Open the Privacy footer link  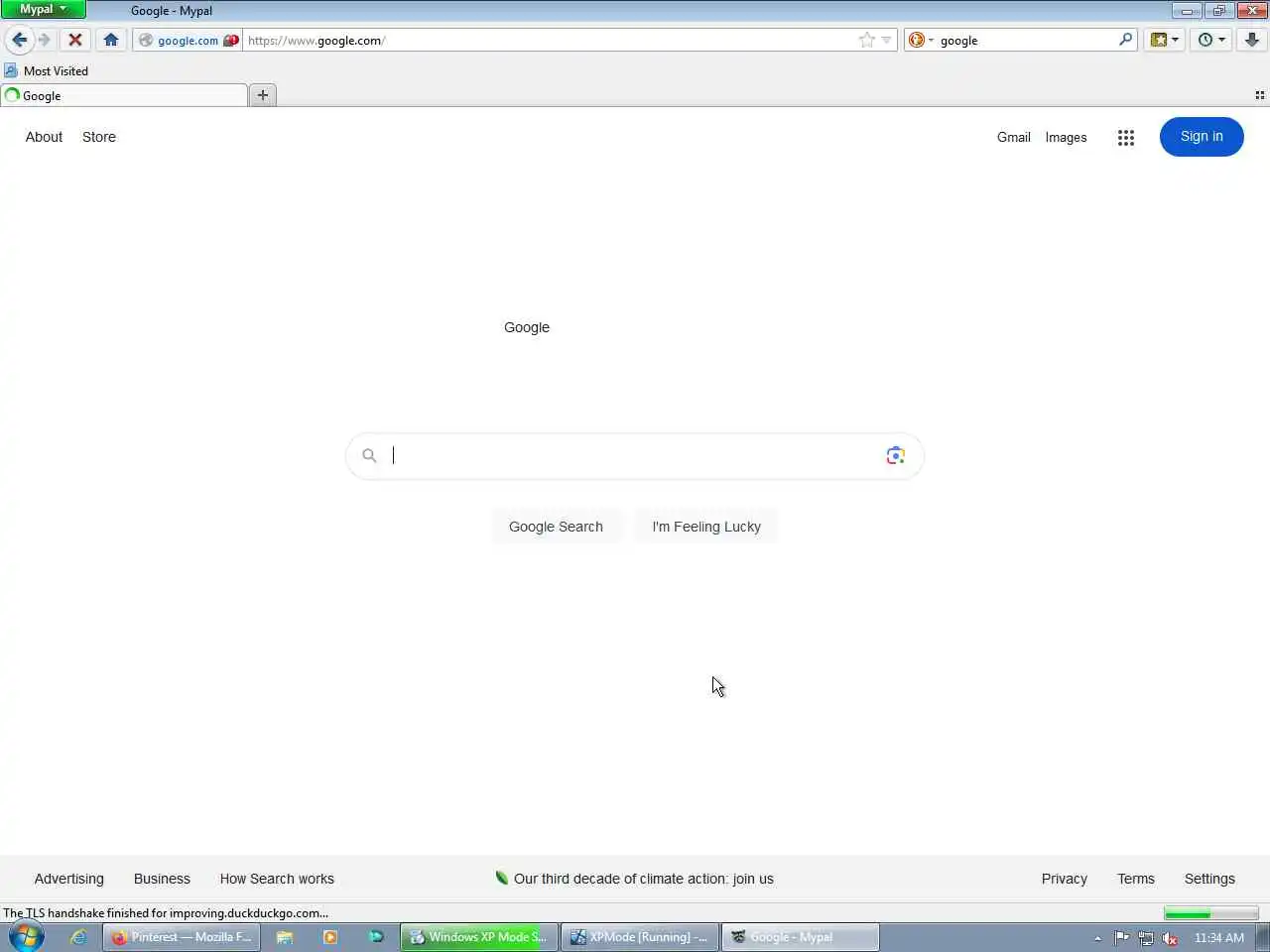click(x=1065, y=879)
